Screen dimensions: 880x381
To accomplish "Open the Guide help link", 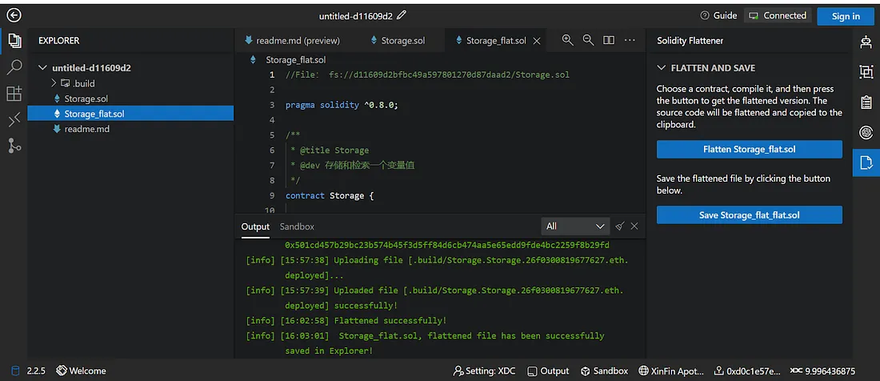I will click(x=719, y=16).
